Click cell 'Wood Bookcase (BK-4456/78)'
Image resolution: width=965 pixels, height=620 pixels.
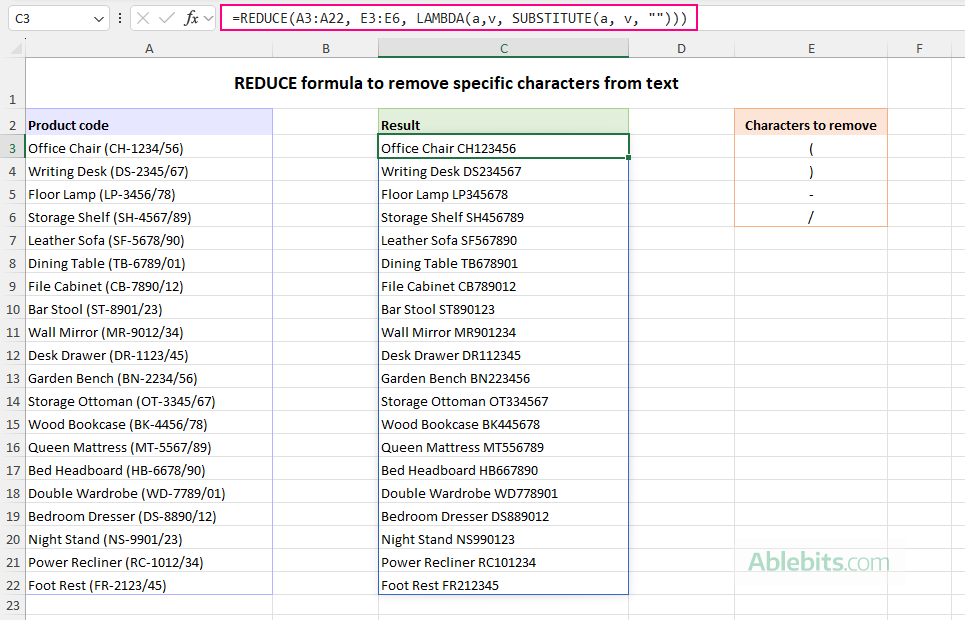coord(149,424)
